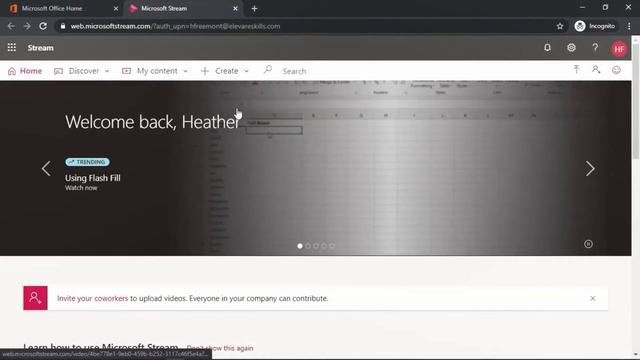640x360 pixels.
Task: Click the My content video icon
Action: [x=127, y=71]
